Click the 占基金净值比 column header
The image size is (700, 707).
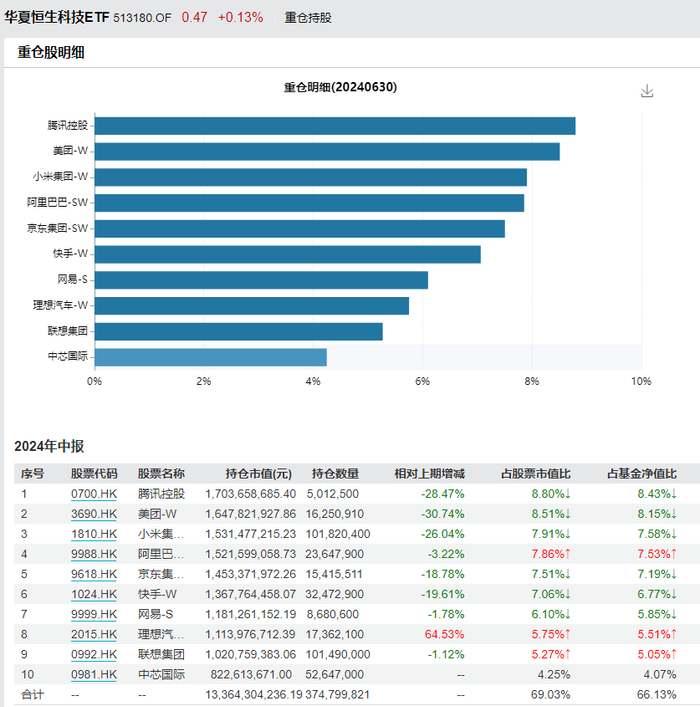coord(641,474)
